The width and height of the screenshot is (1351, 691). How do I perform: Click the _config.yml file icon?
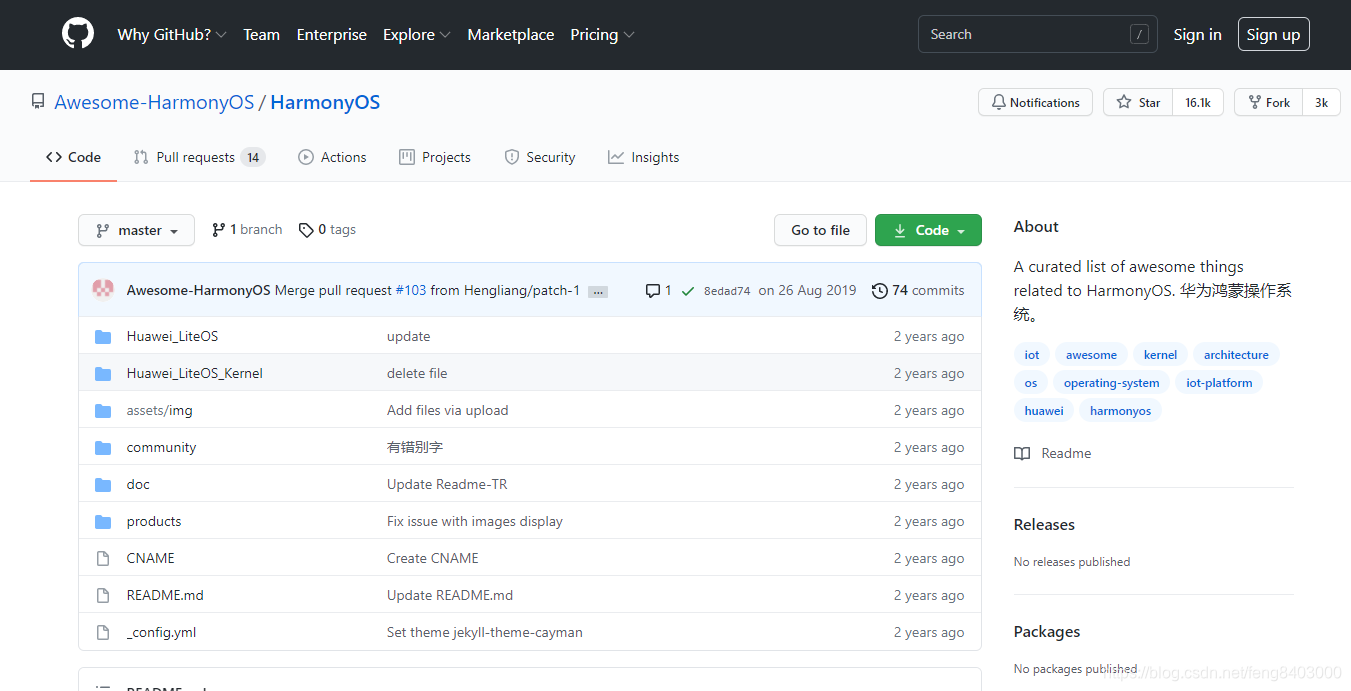tap(102, 633)
